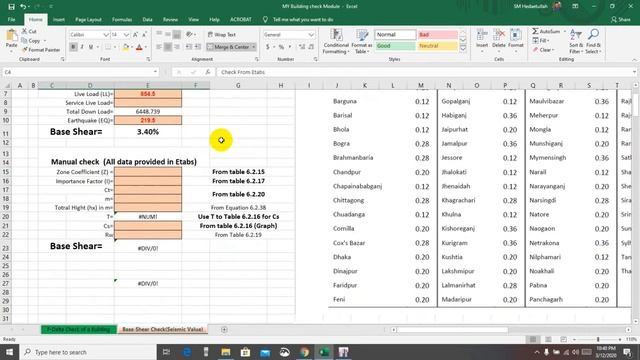Click the Format Painter brush
This screenshot has width=640, height=360.
point(24,50)
